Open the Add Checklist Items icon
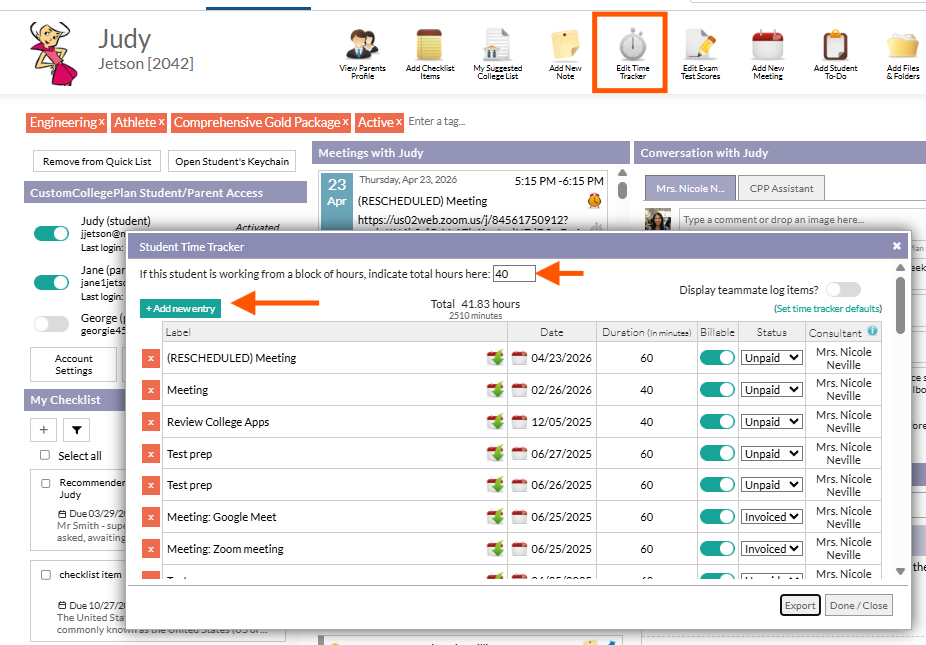This screenshot has height=645, width=926. [x=429, y=46]
